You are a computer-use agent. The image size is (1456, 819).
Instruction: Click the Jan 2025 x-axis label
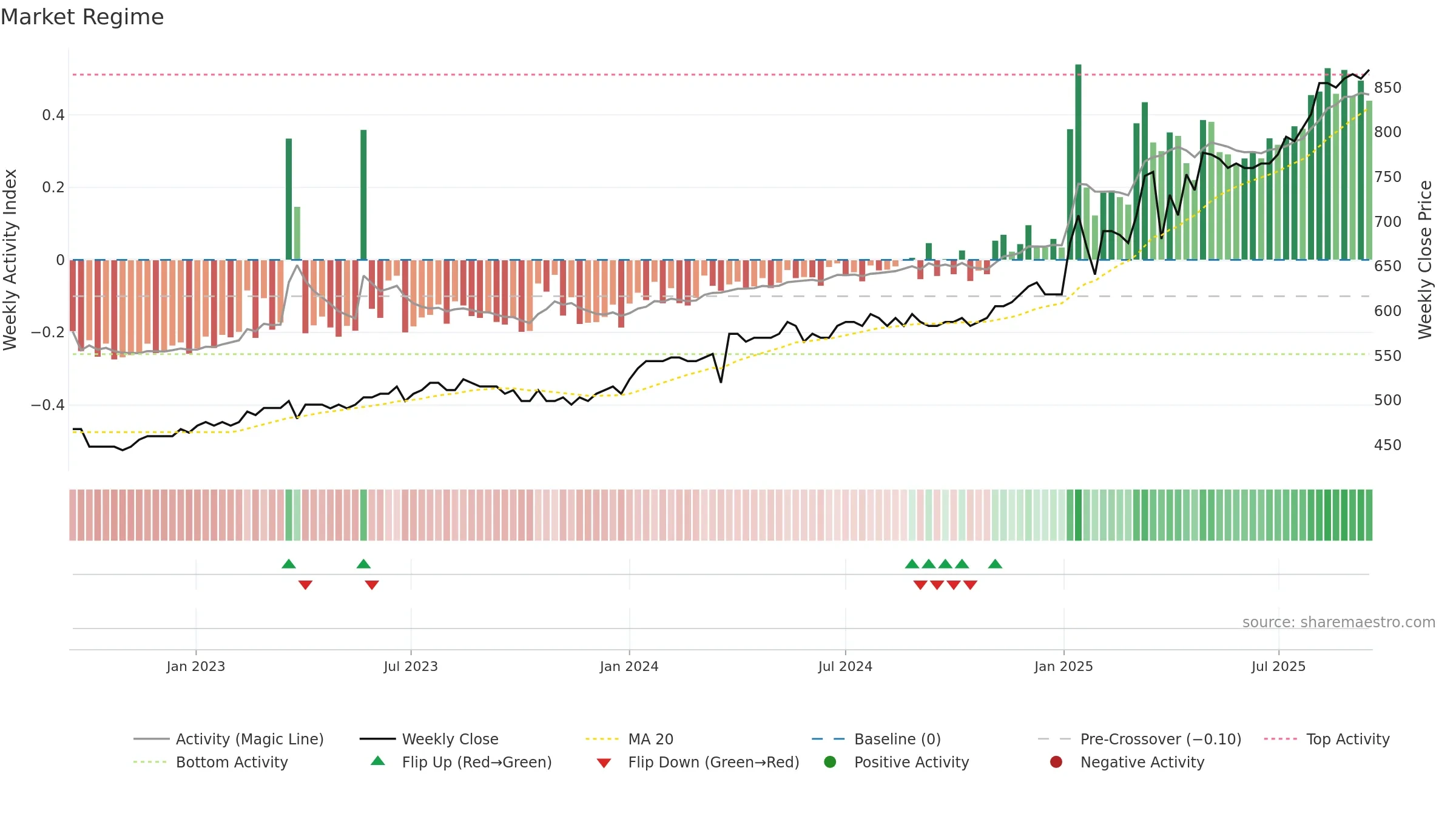click(x=1063, y=666)
